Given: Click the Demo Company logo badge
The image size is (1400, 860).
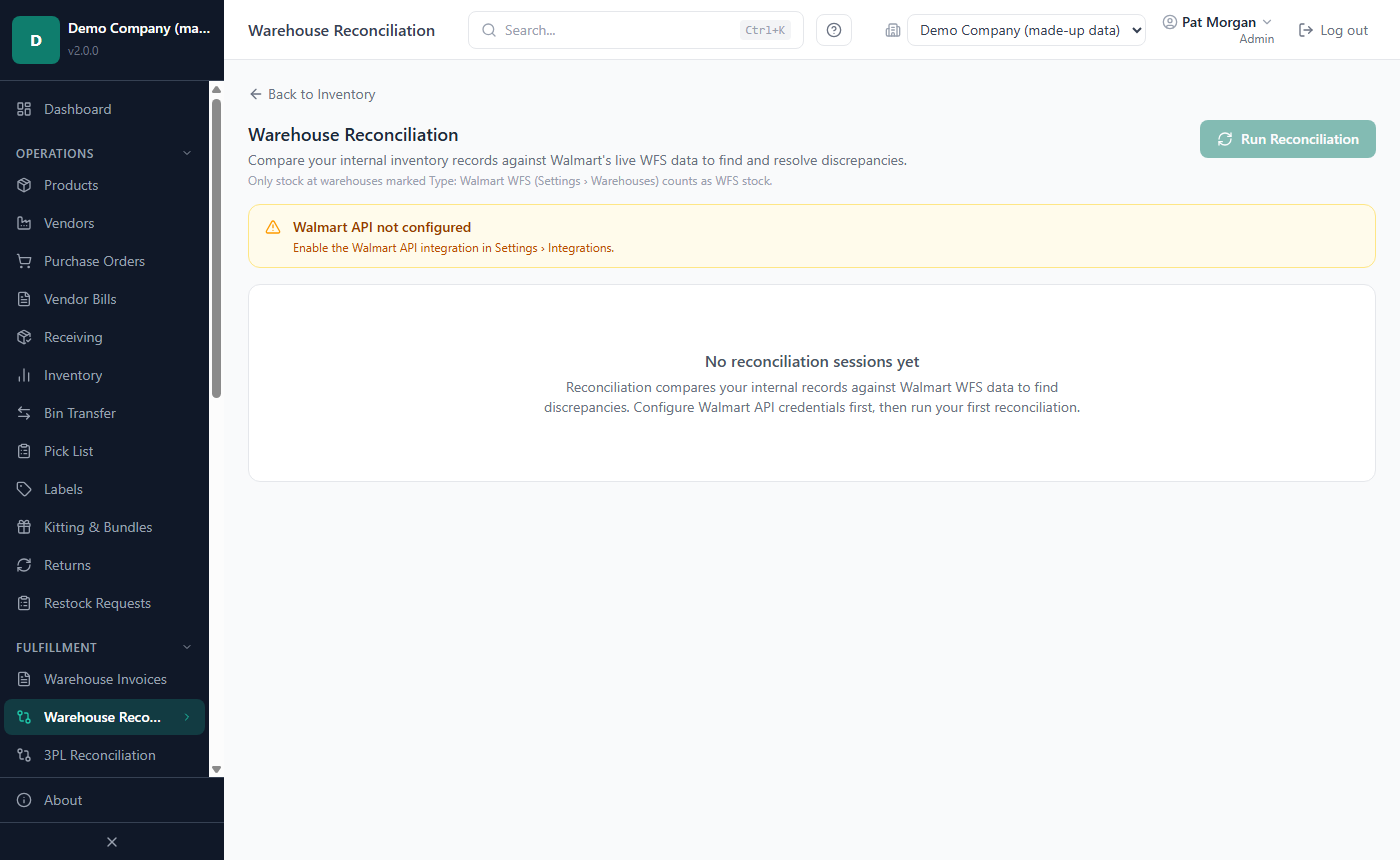Looking at the screenshot, I should 36,40.
